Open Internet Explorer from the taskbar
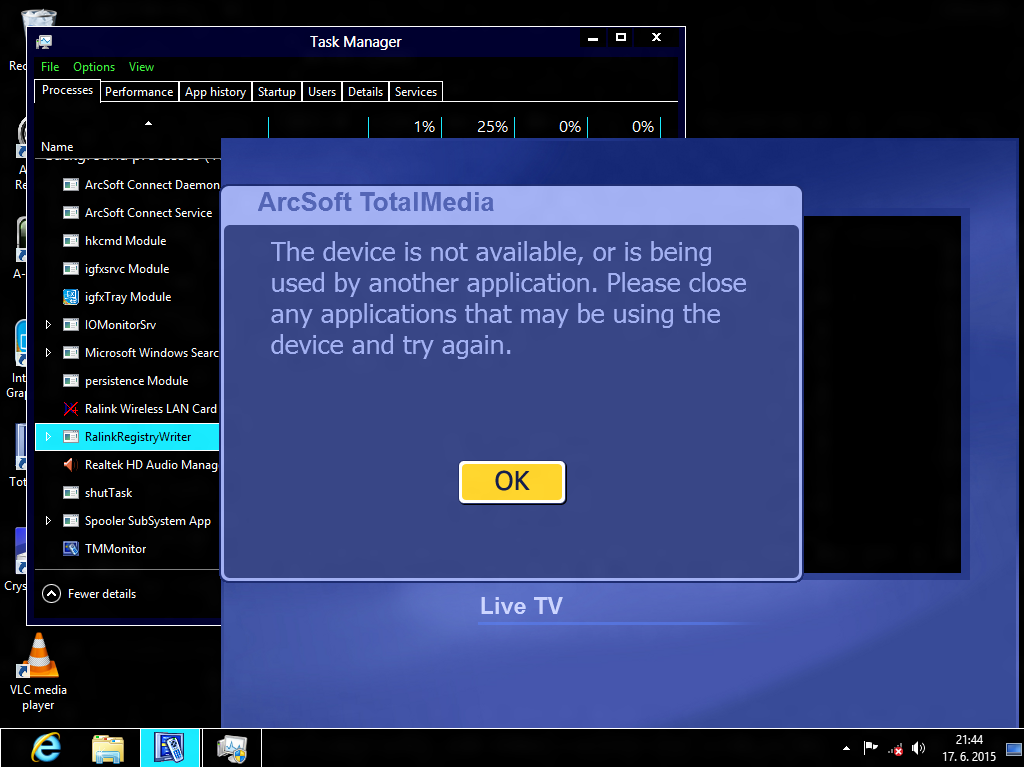Screen dimensions: 1024x768 (46, 748)
